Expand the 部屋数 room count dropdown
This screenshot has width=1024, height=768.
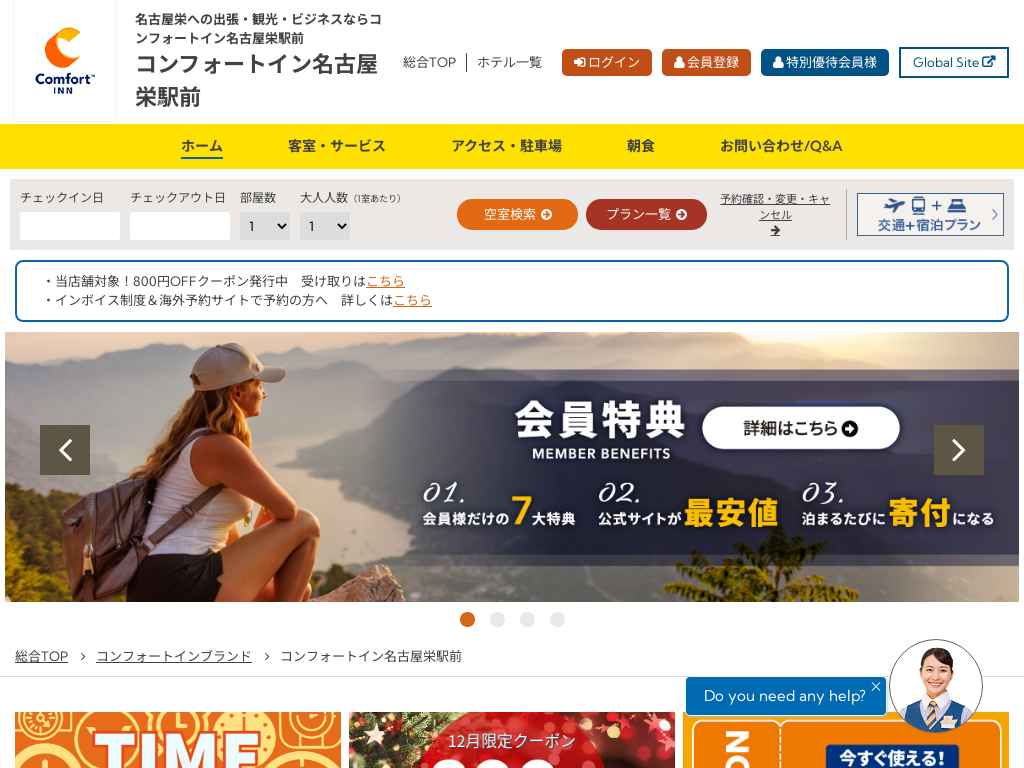coord(264,226)
